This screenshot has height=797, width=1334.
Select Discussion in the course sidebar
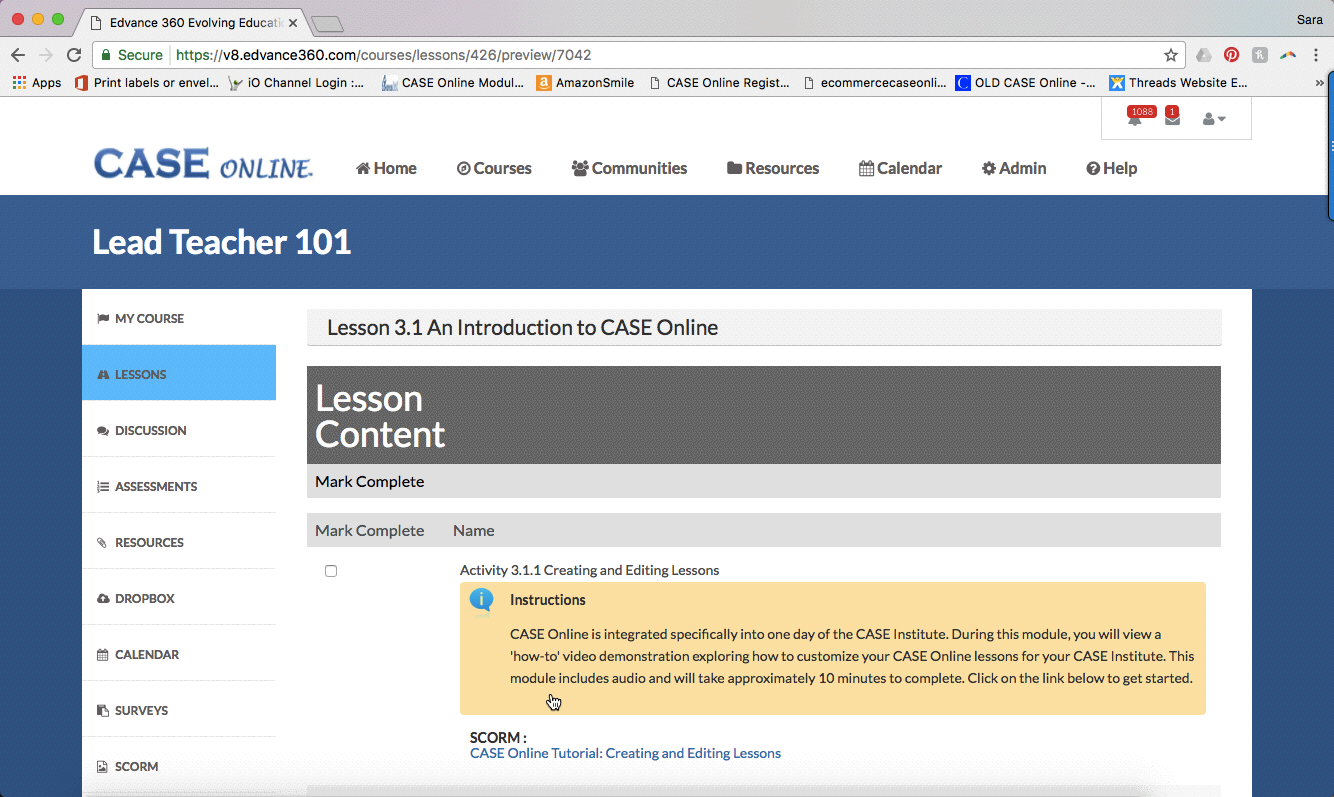point(150,430)
